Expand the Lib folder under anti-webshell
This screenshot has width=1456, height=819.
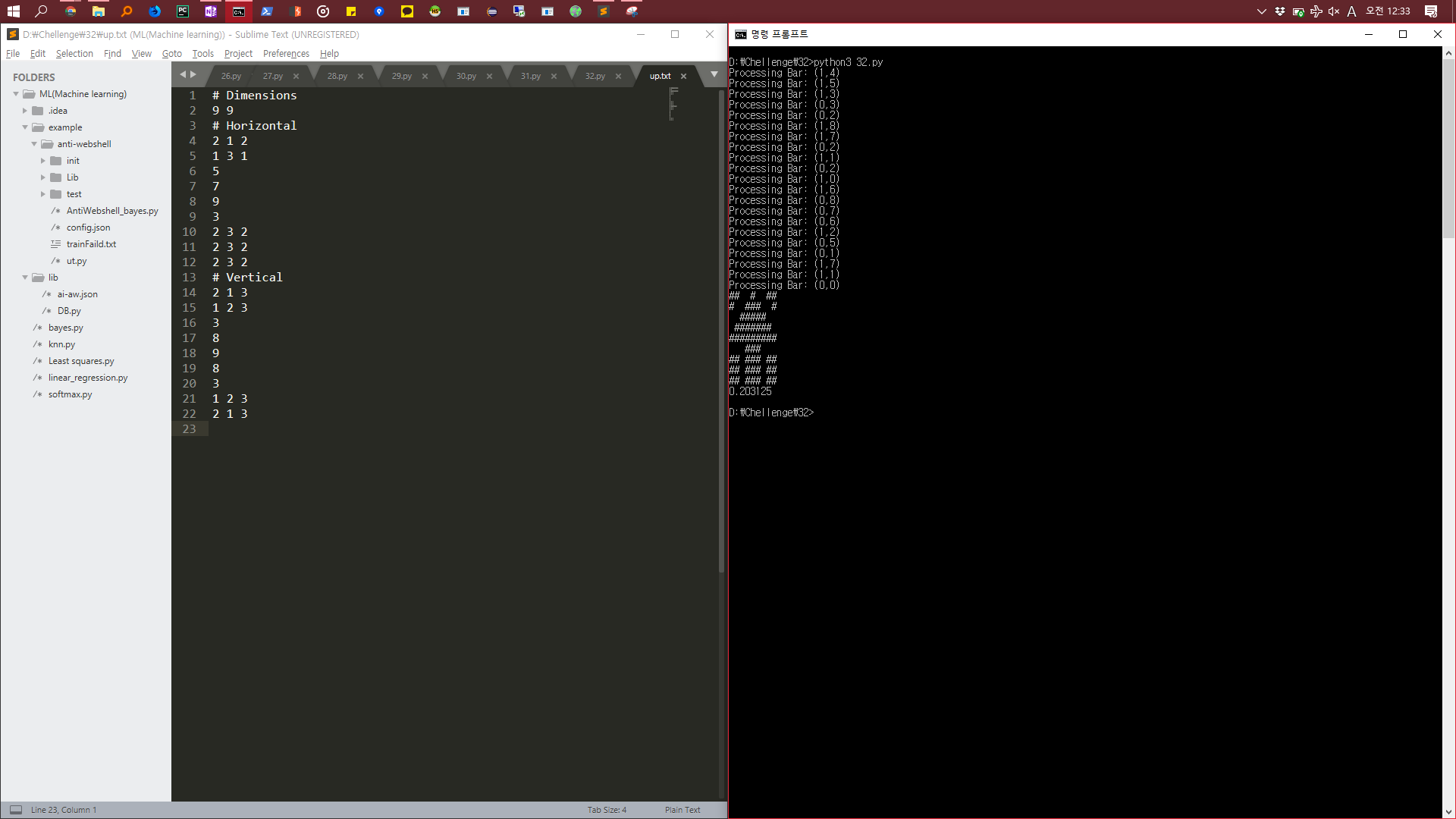(x=43, y=177)
